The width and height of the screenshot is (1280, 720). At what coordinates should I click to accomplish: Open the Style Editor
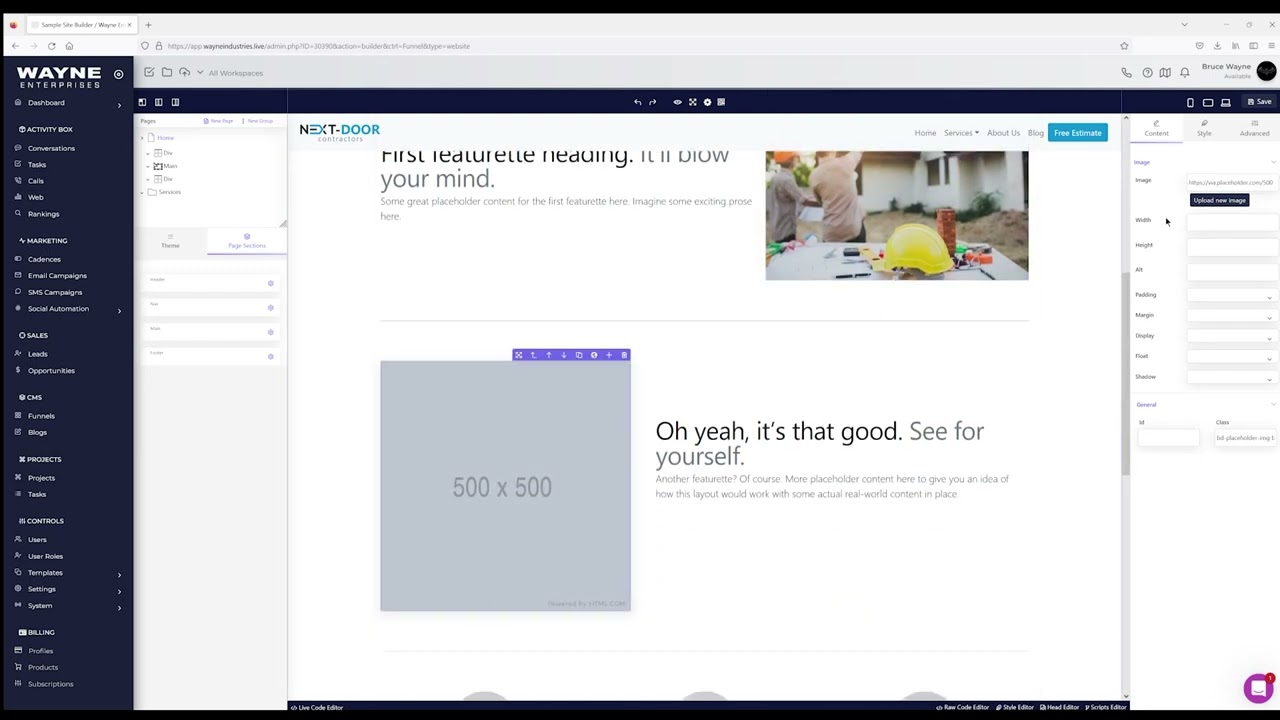click(1014, 707)
